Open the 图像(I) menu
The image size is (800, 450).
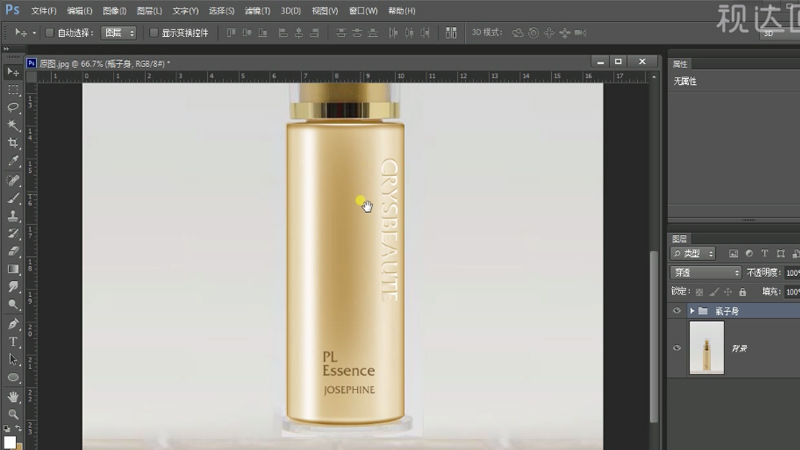point(114,11)
